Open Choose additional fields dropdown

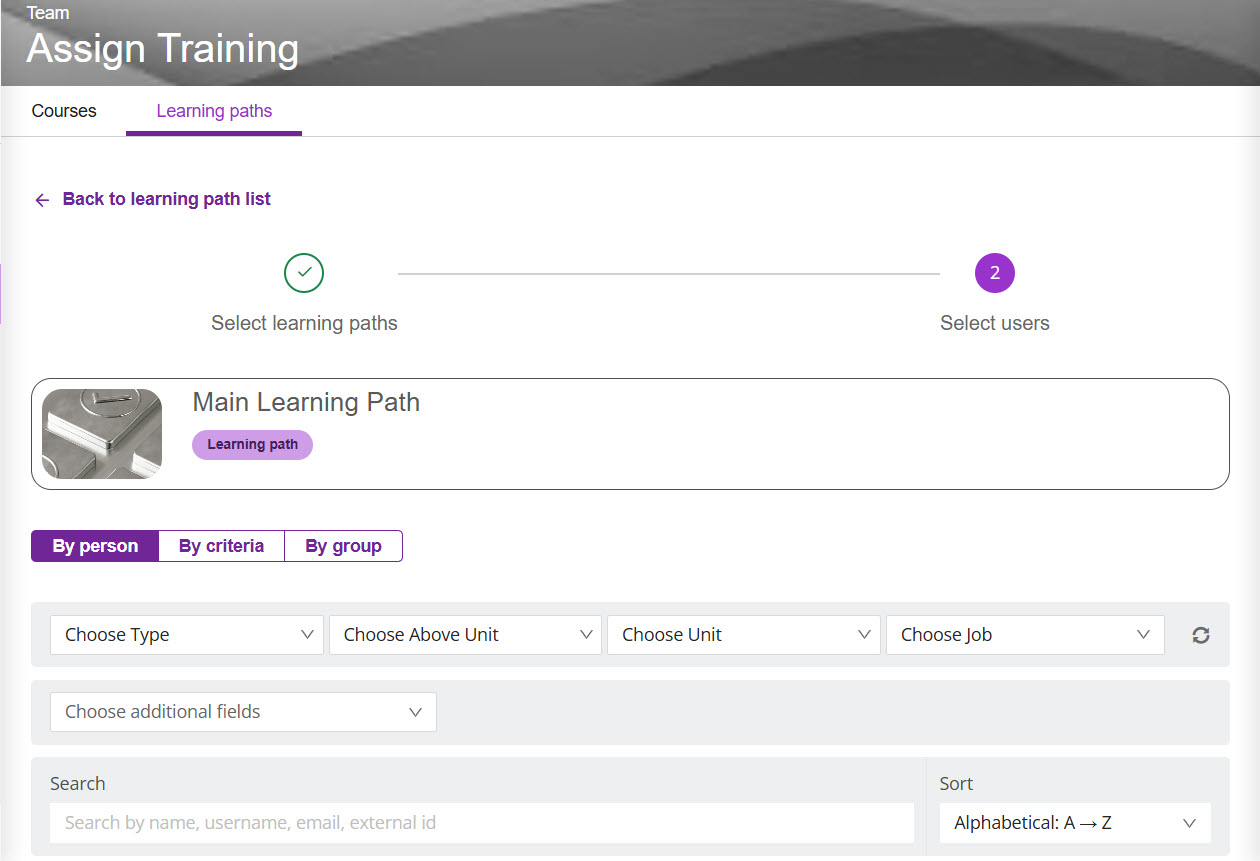(243, 712)
